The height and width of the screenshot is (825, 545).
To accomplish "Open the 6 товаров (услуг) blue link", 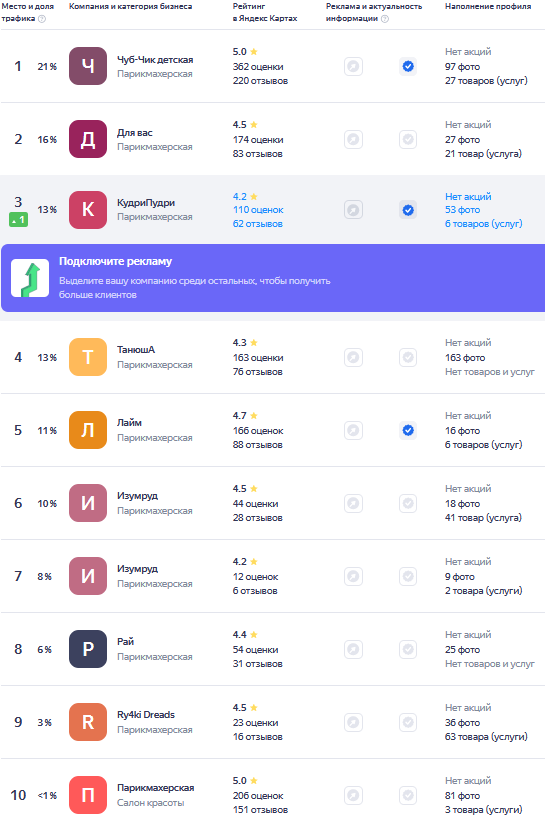I will pyautogui.click(x=483, y=224).
